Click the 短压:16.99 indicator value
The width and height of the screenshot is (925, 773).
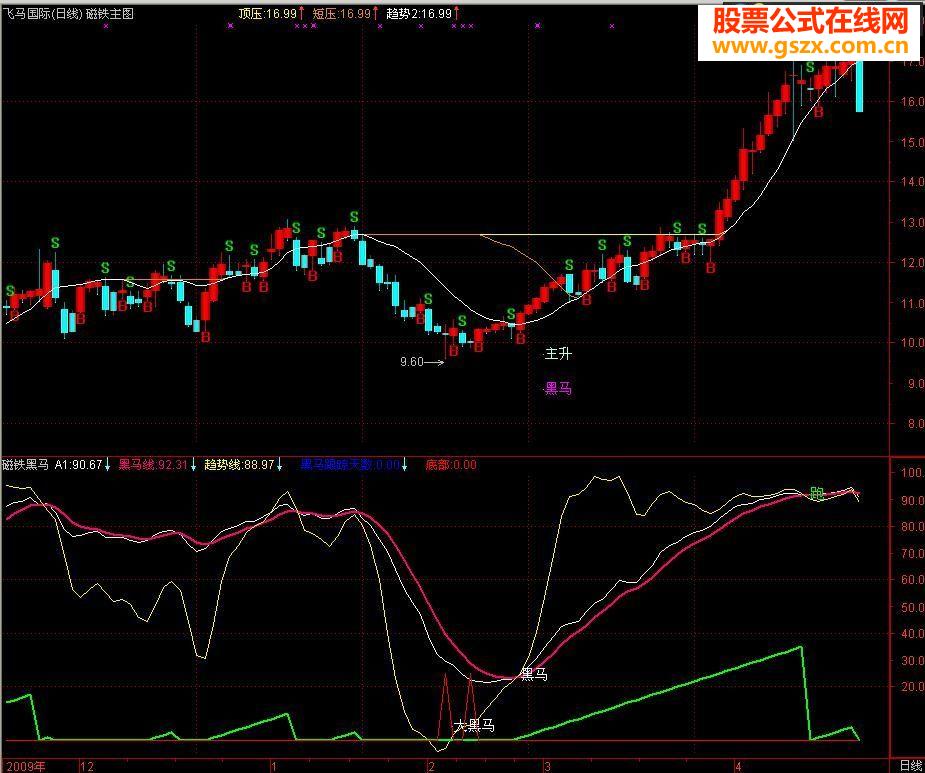tap(342, 13)
